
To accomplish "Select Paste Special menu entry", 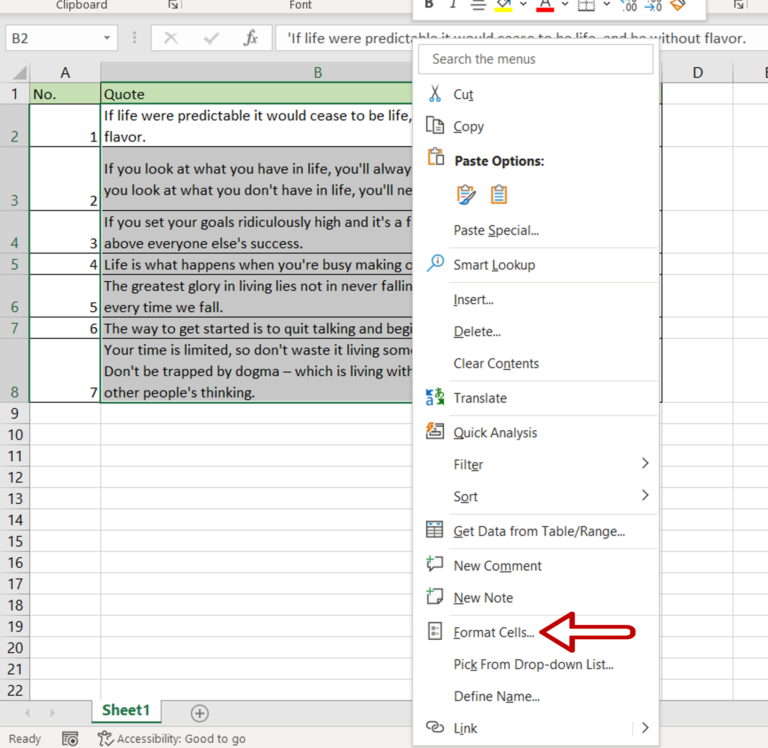I will (x=496, y=230).
